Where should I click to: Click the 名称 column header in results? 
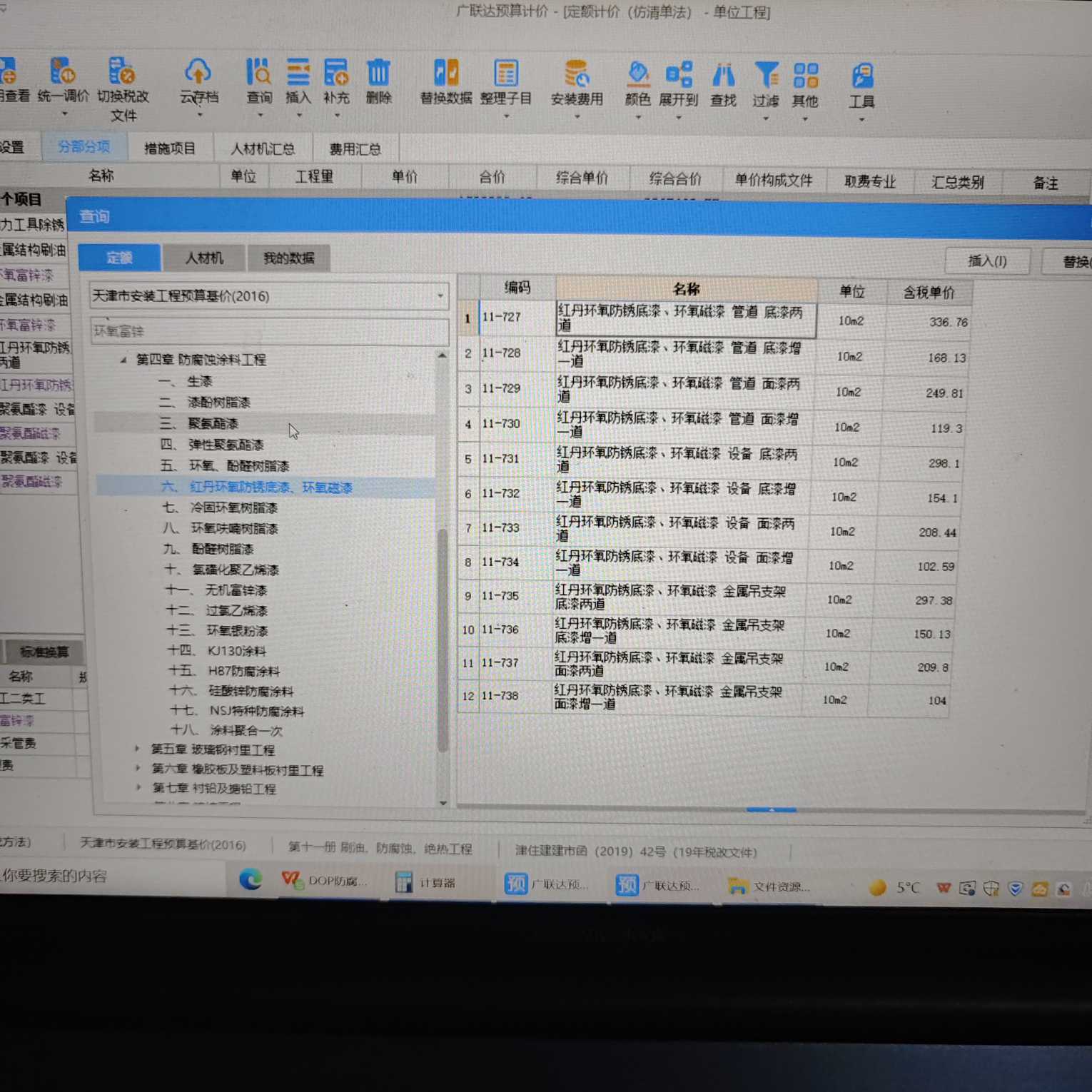pos(686,288)
